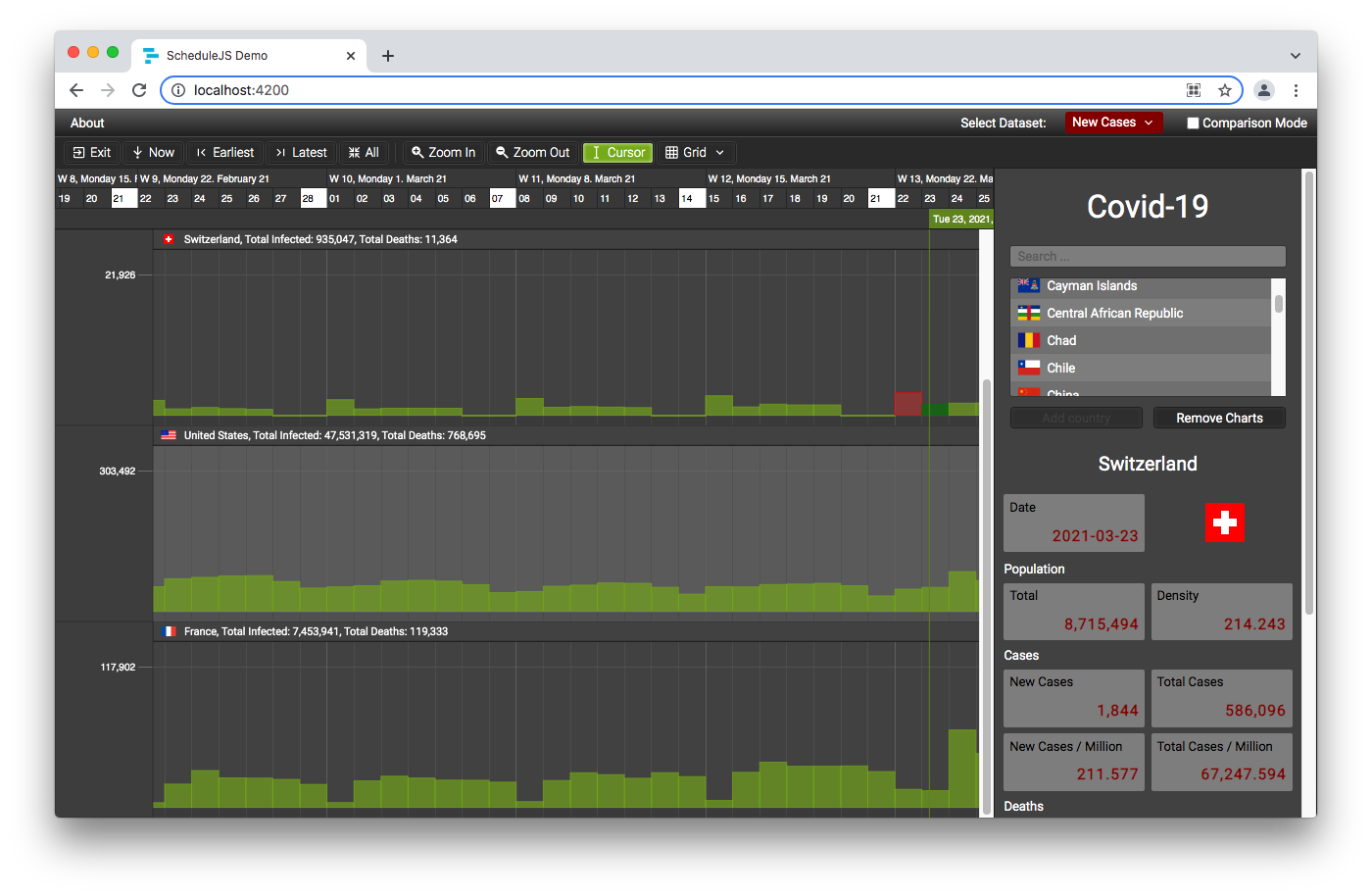The height and width of the screenshot is (896, 1372).
Task: Open a new browser tab
Action: [x=388, y=56]
